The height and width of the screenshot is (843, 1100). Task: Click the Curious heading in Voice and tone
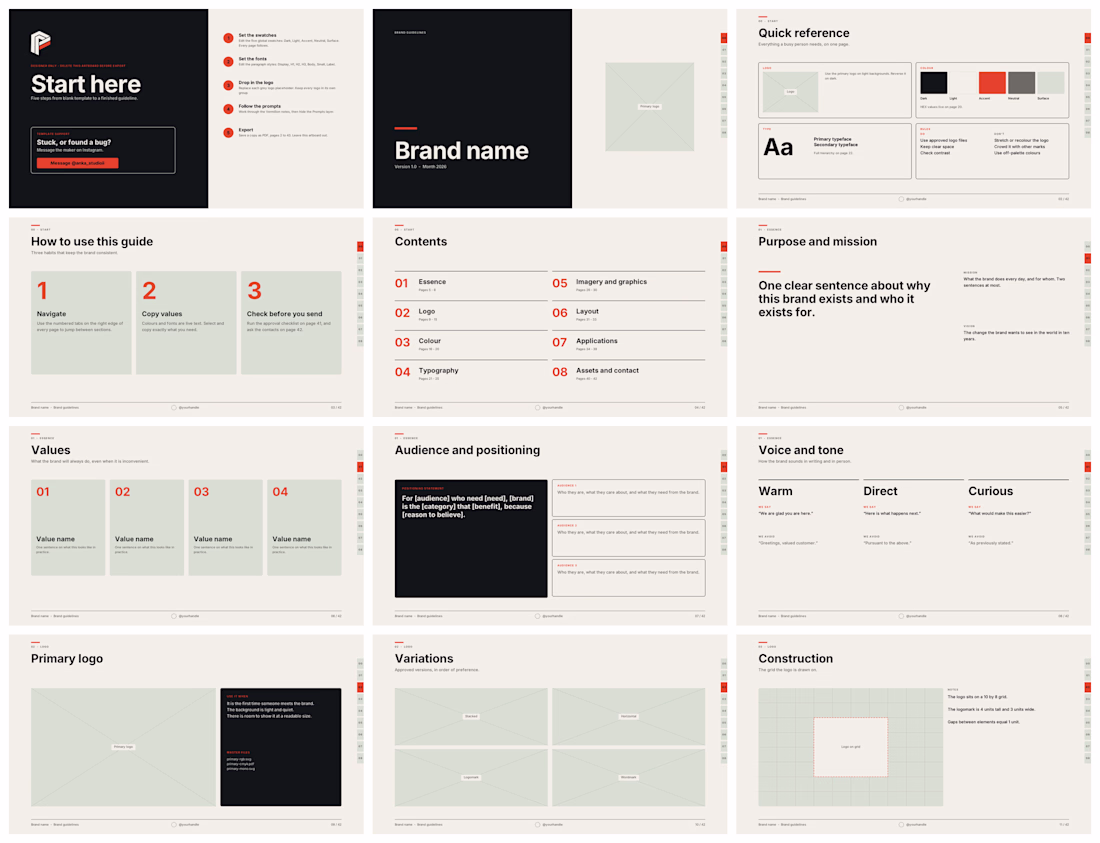tap(991, 491)
